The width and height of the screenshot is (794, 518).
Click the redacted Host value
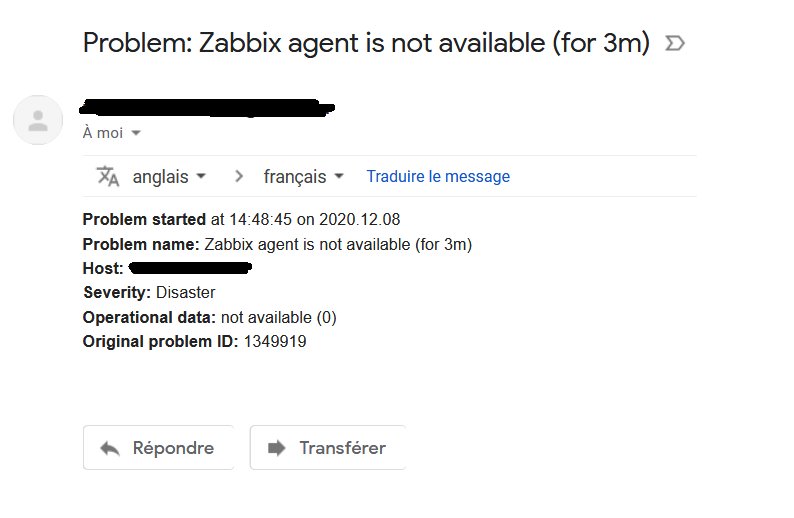(189, 268)
